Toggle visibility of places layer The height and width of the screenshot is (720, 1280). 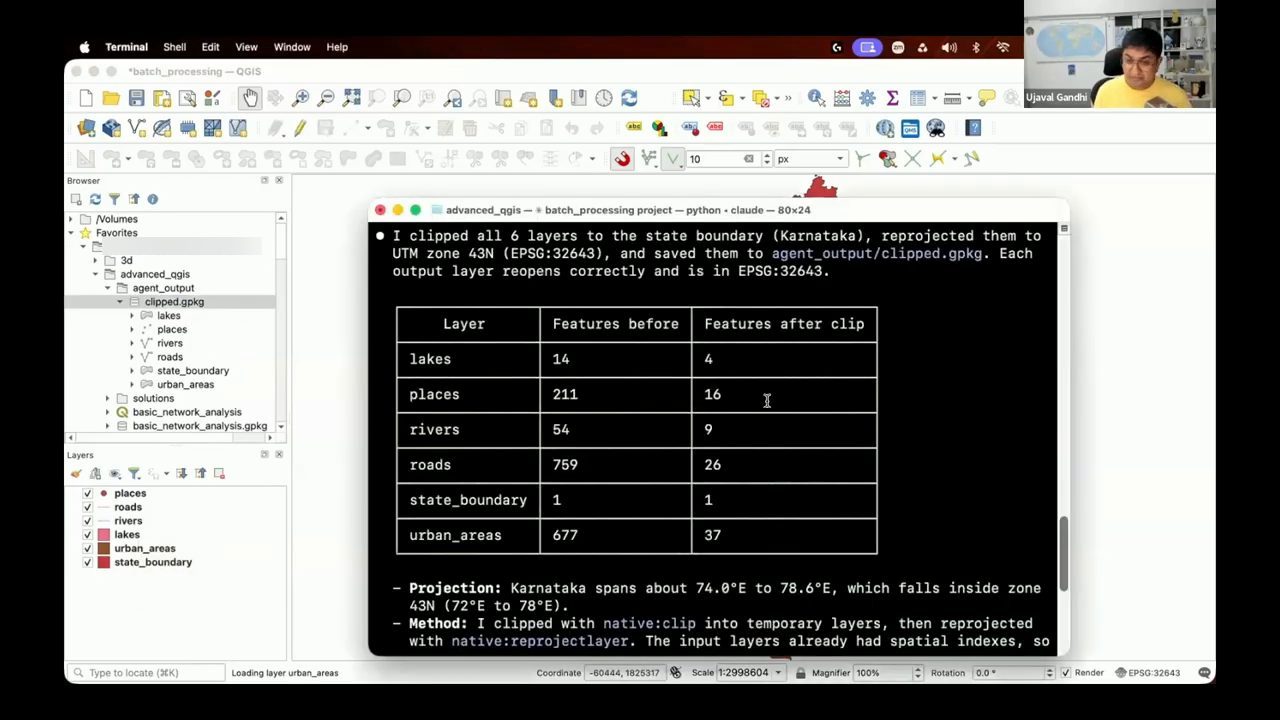88,493
